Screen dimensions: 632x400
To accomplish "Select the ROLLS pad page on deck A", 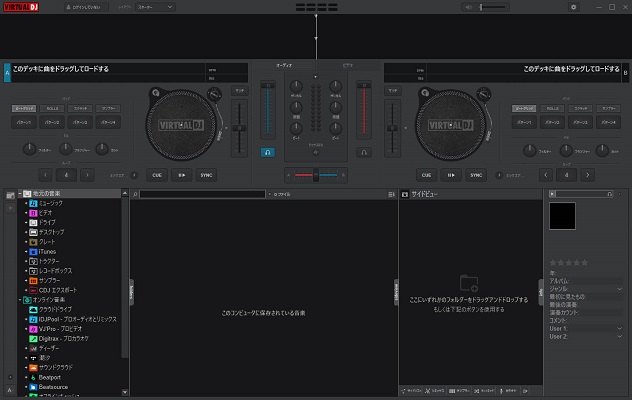I will coord(52,108).
